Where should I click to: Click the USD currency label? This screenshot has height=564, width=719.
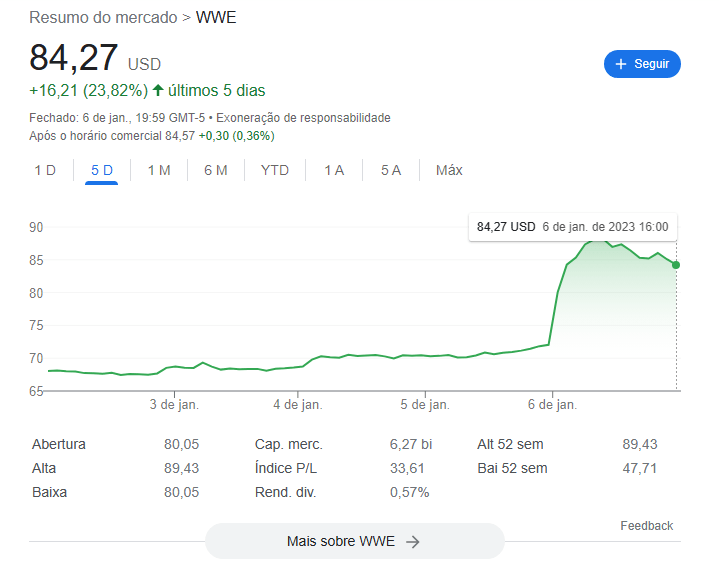click(144, 64)
